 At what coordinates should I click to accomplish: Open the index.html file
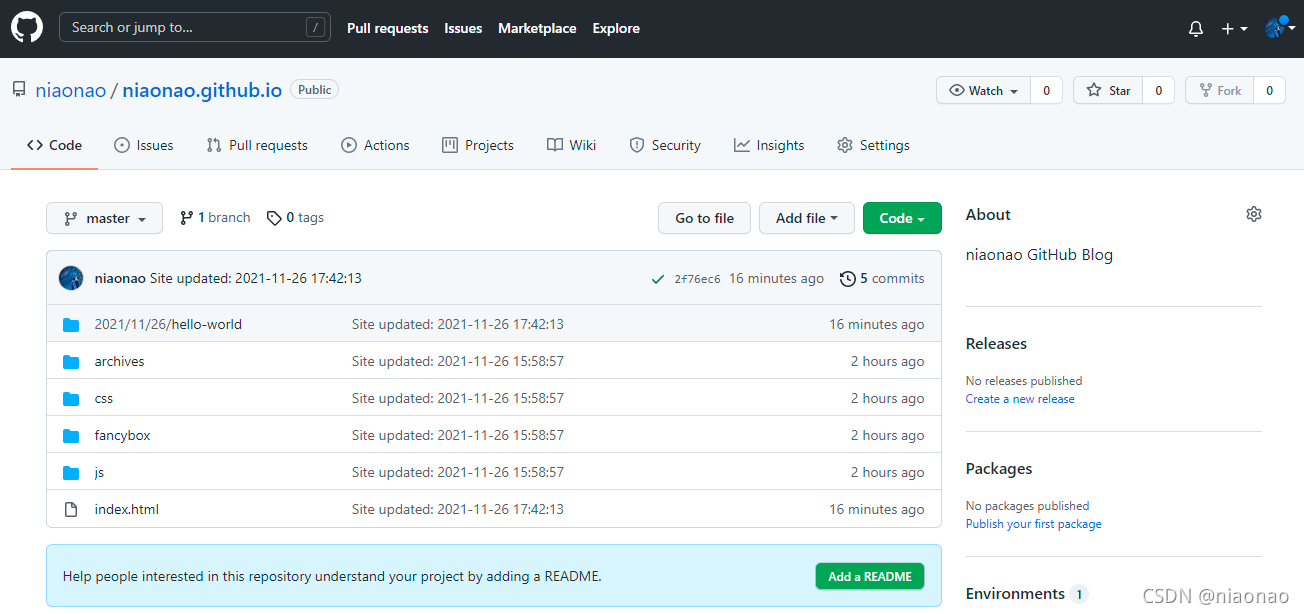[x=127, y=509]
